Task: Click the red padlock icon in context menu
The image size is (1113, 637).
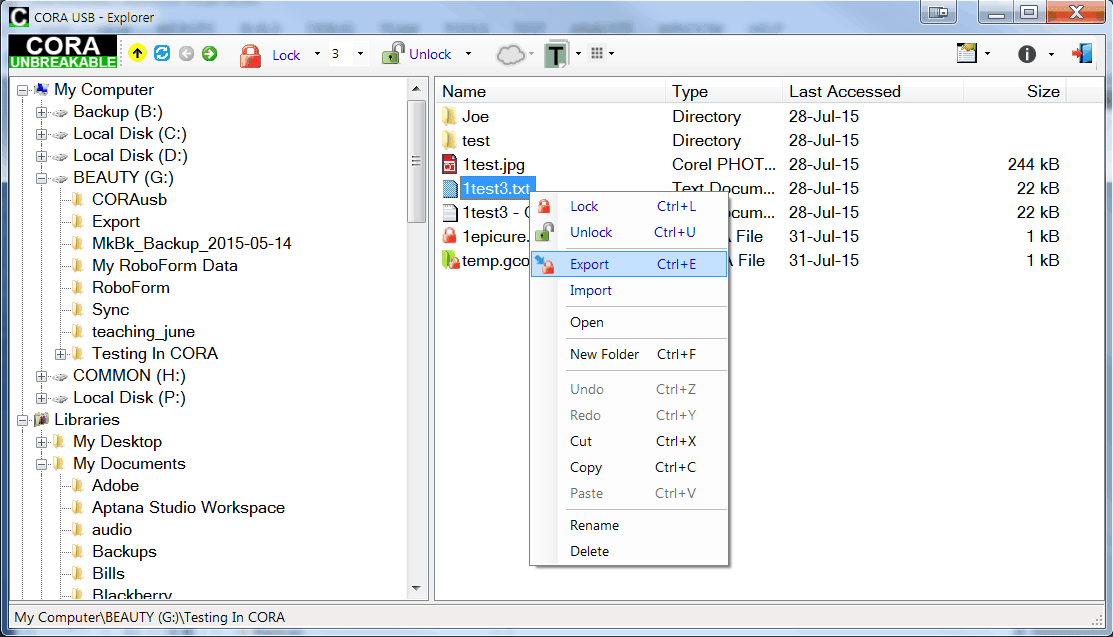Action: click(544, 207)
